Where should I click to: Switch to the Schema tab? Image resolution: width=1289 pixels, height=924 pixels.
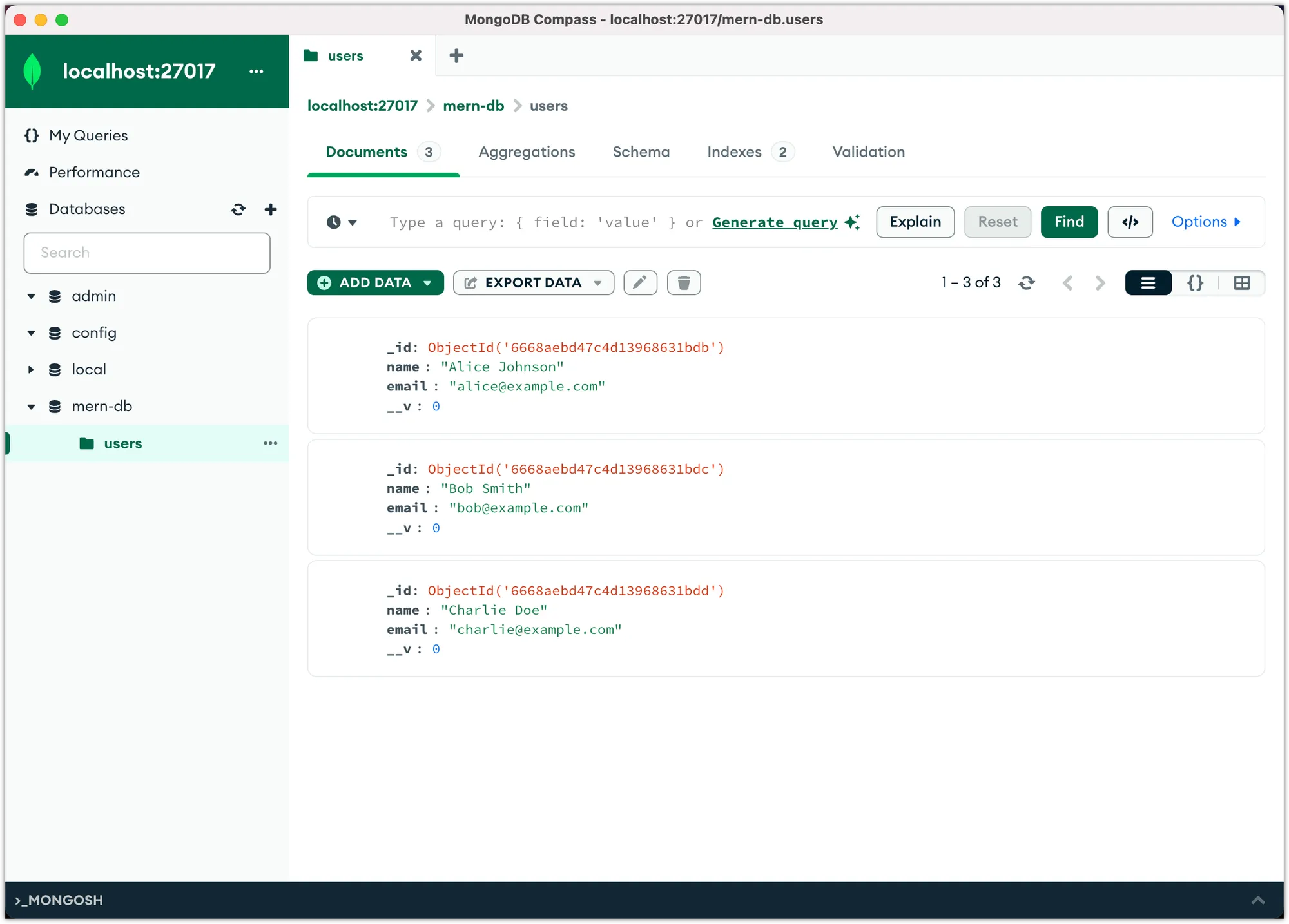point(641,152)
